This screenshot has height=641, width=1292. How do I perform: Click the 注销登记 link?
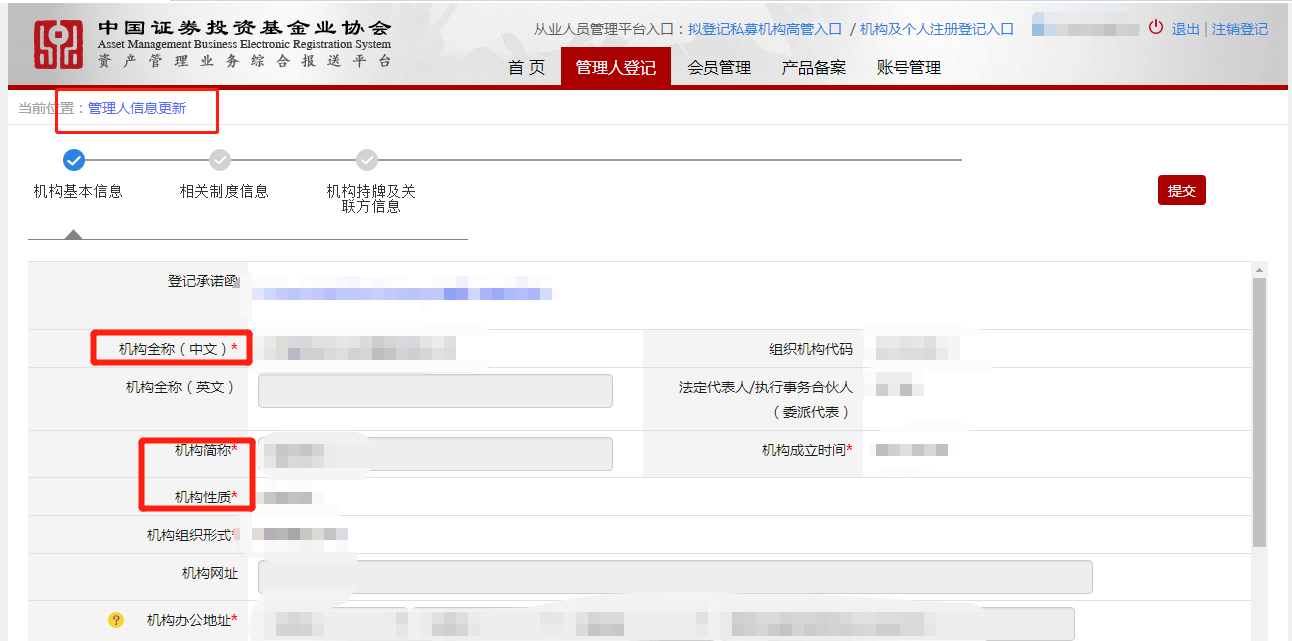coord(1240,29)
